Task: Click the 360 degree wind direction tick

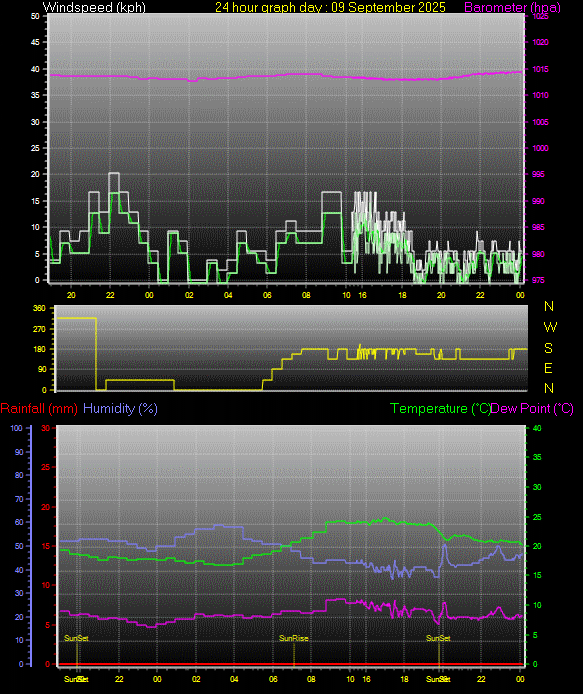Action: pos(39,308)
